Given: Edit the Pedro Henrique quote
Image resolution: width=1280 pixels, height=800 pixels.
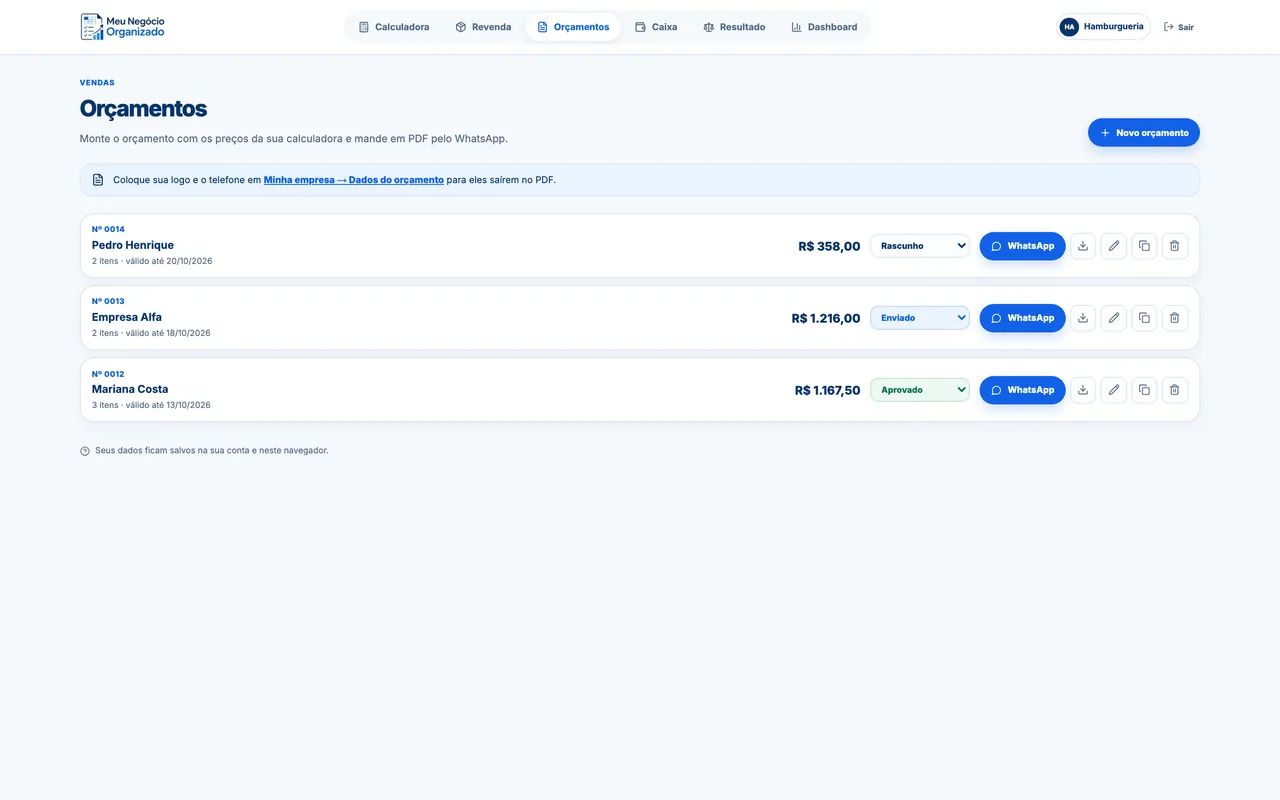Looking at the screenshot, I should coord(1114,246).
